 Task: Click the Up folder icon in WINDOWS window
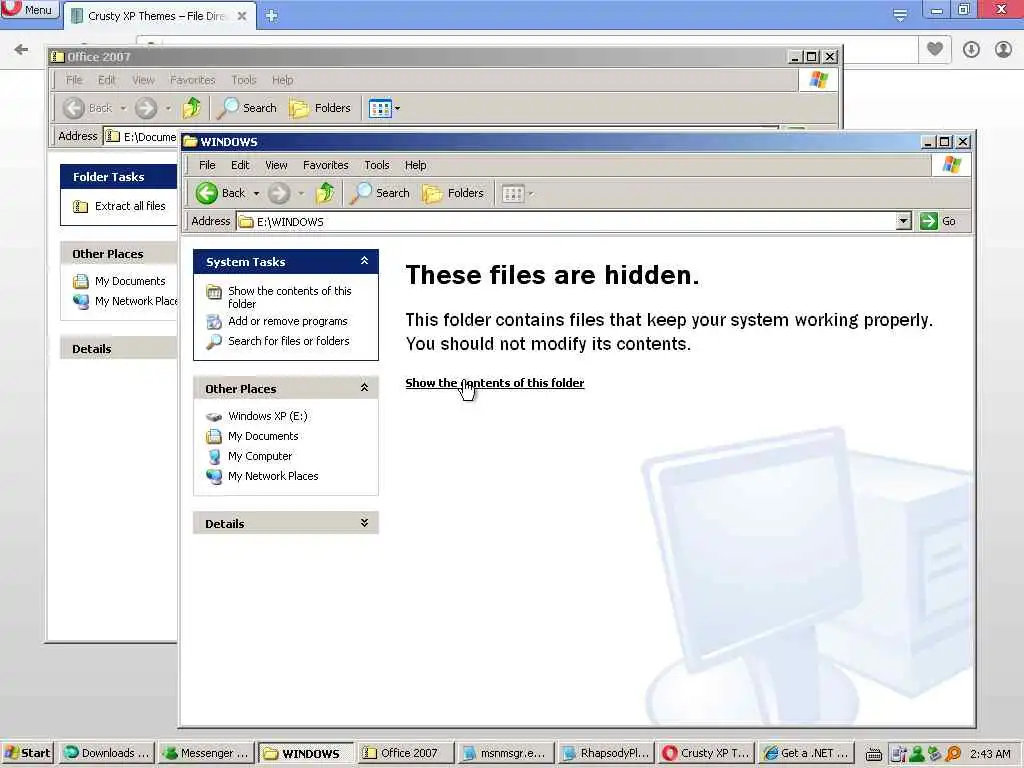(x=325, y=193)
